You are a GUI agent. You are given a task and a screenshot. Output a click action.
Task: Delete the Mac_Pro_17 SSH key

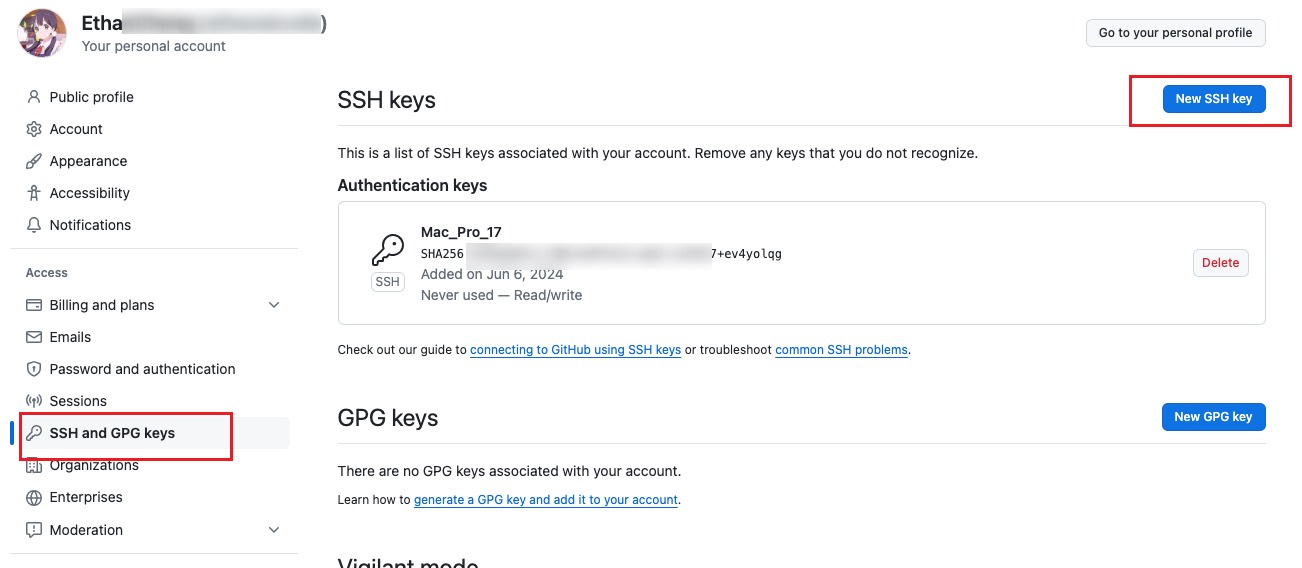tap(1220, 263)
